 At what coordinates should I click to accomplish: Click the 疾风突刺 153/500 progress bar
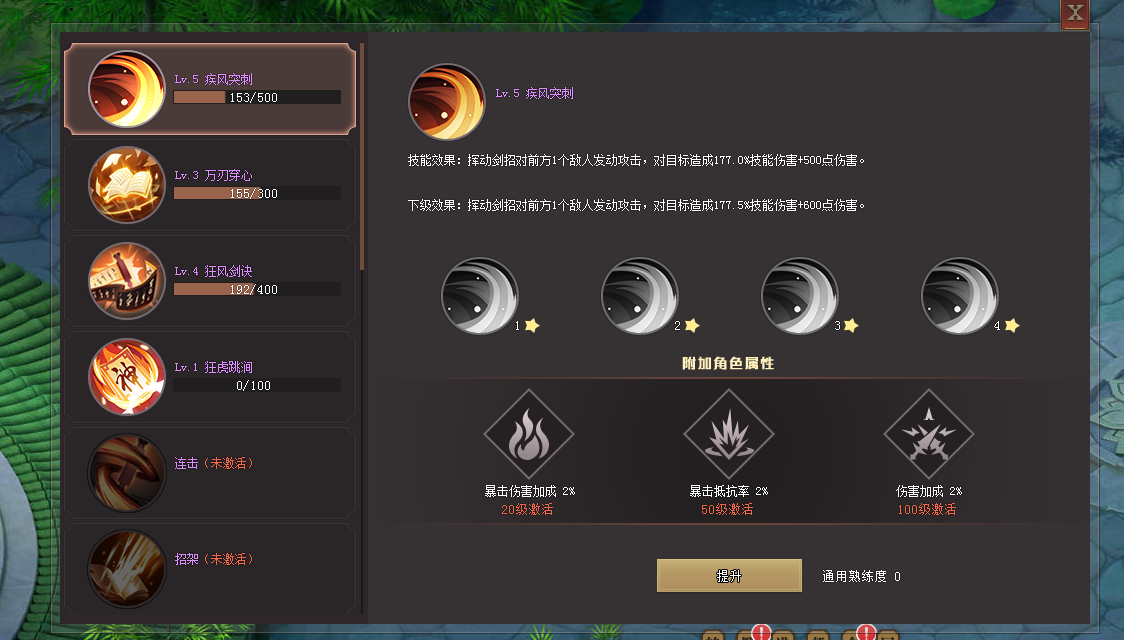[x=257, y=97]
